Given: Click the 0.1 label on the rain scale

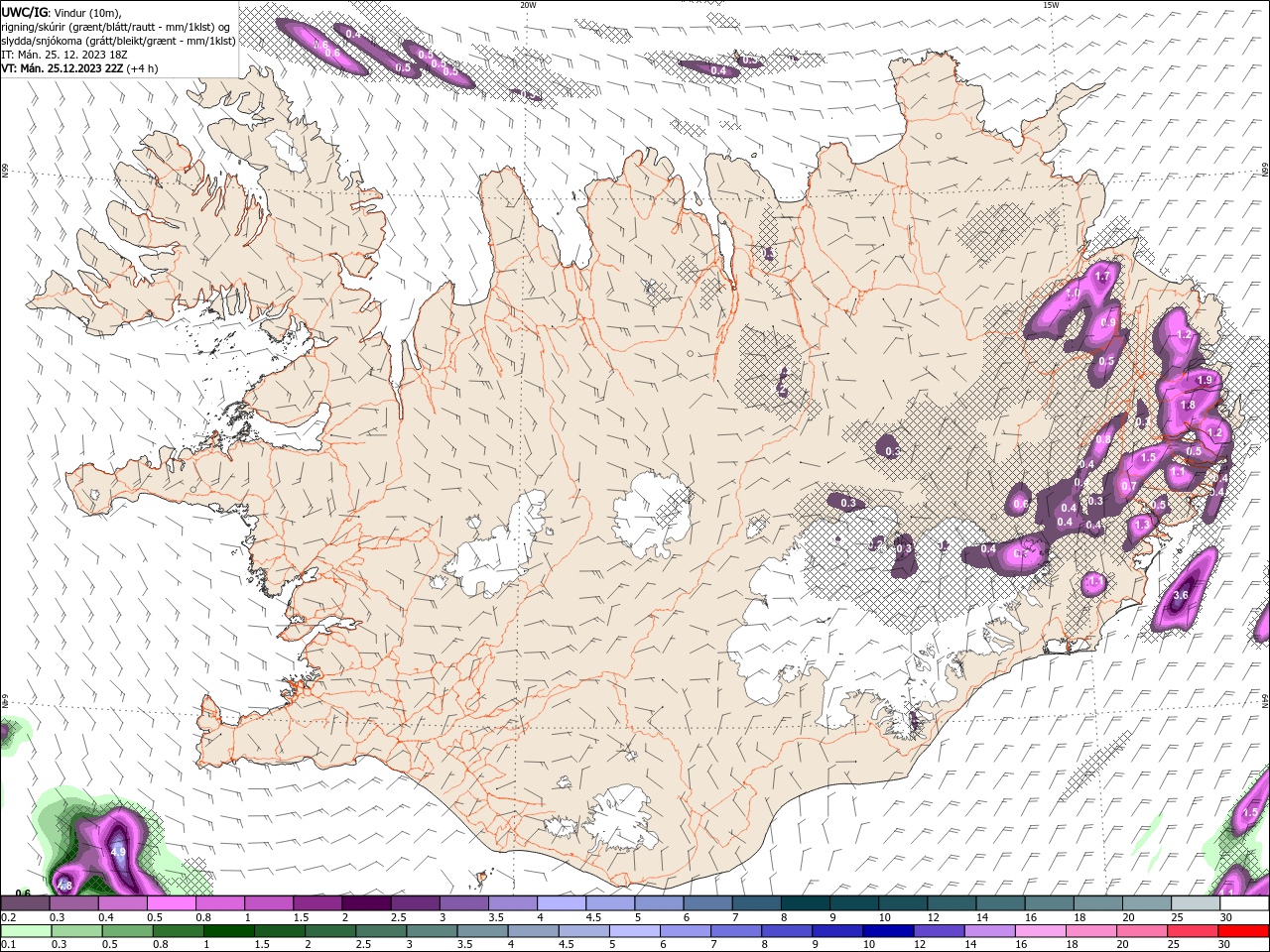Looking at the screenshot, I should (x=8, y=944).
